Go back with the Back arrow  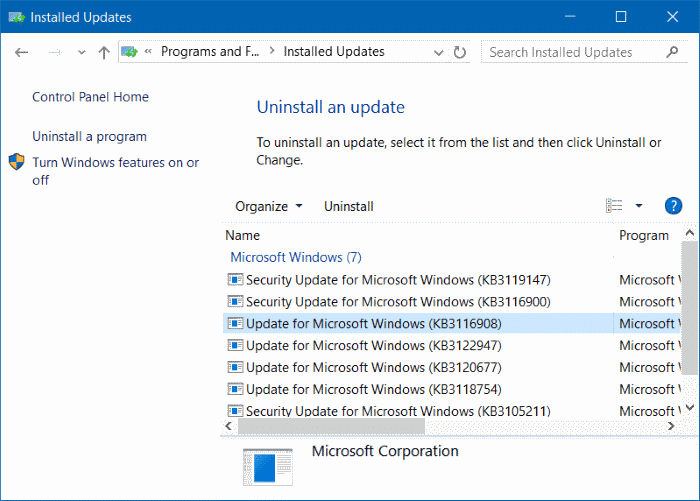click(21, 52)
